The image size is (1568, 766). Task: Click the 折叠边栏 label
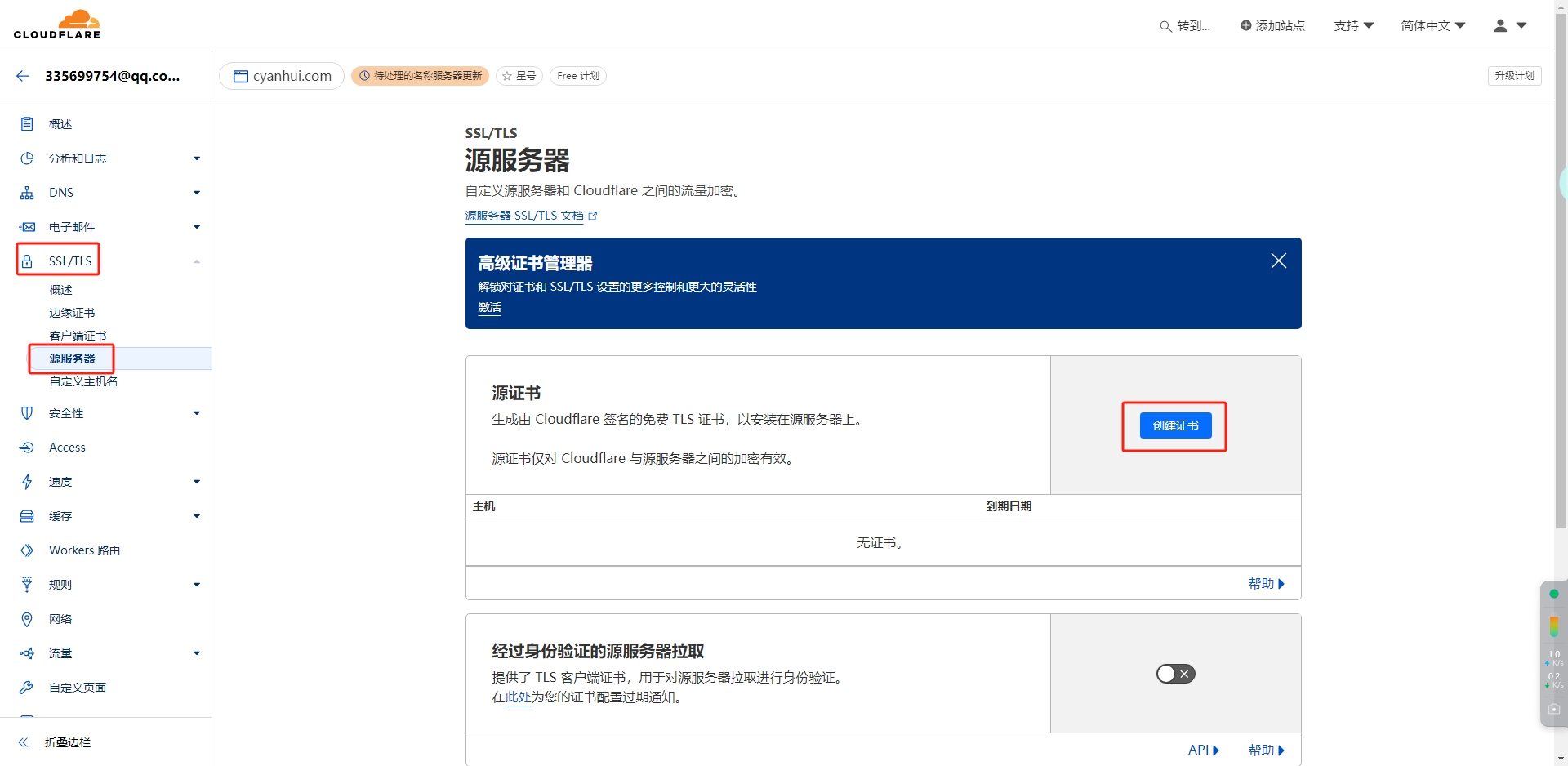tap(68, 742)
